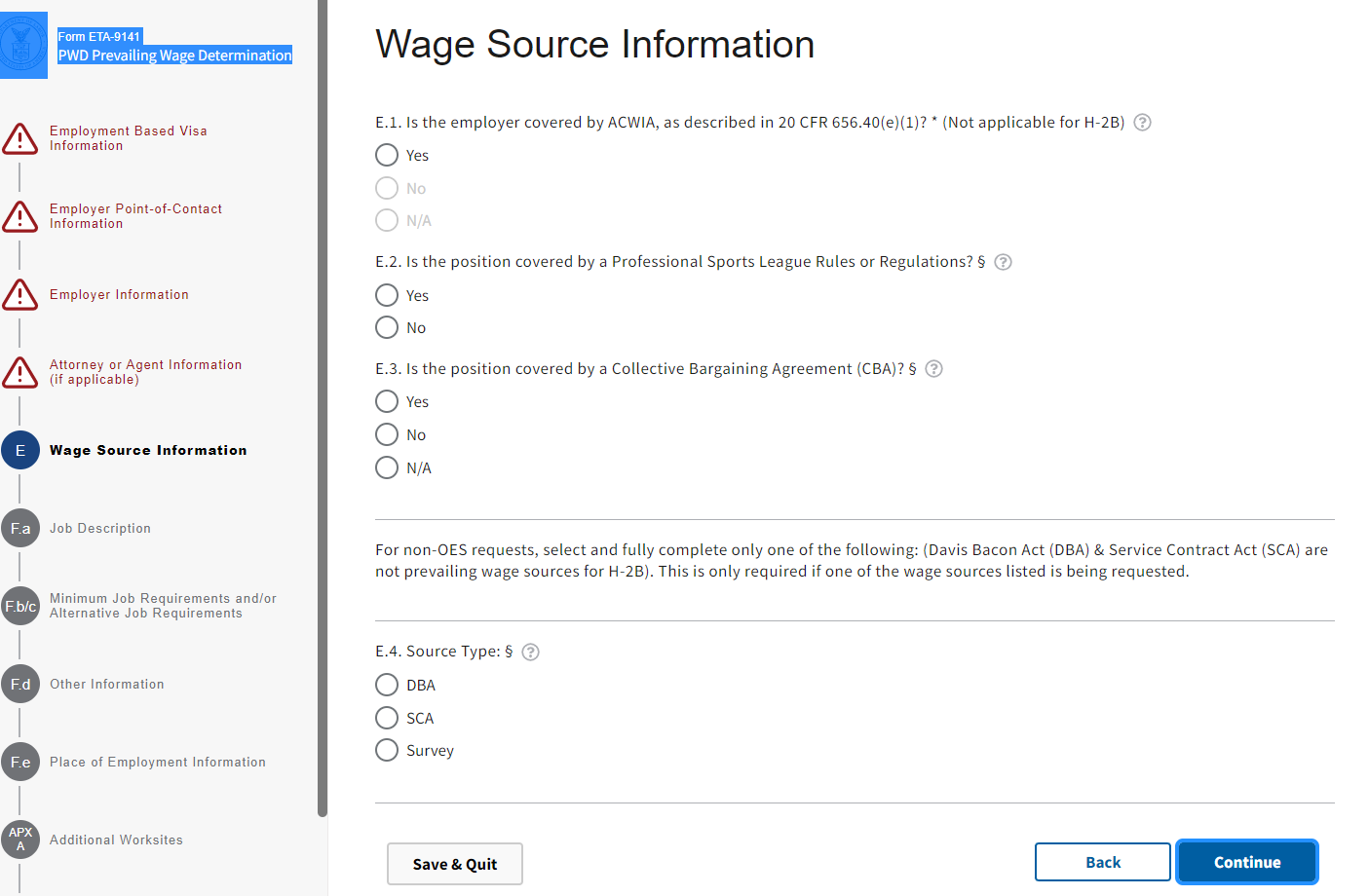Click the F.a Job Description step circle
Viewport: 1369px width, 896px height.
click(20, 528)
